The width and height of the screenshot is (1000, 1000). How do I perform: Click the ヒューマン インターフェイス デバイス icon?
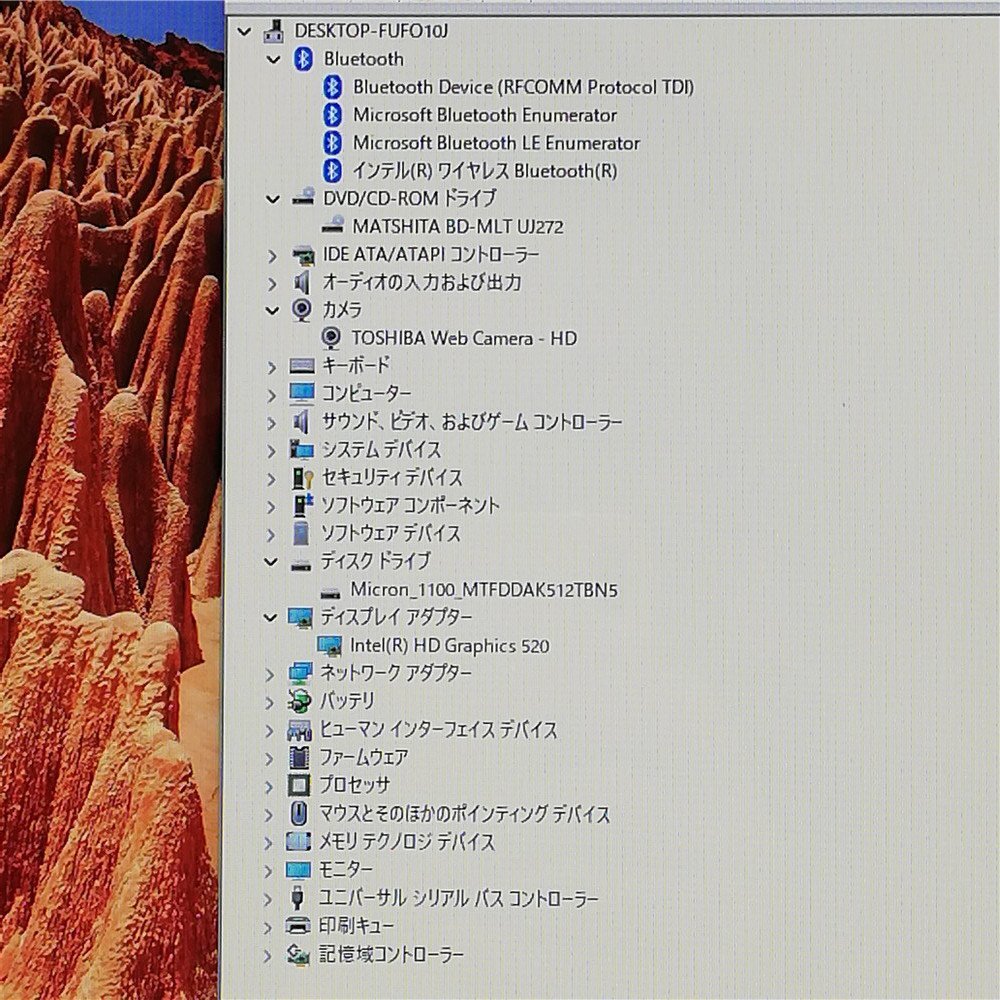299,730
